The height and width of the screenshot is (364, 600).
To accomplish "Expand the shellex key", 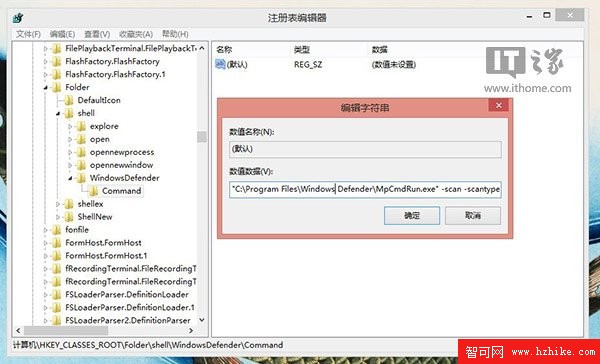I will 58,204.
